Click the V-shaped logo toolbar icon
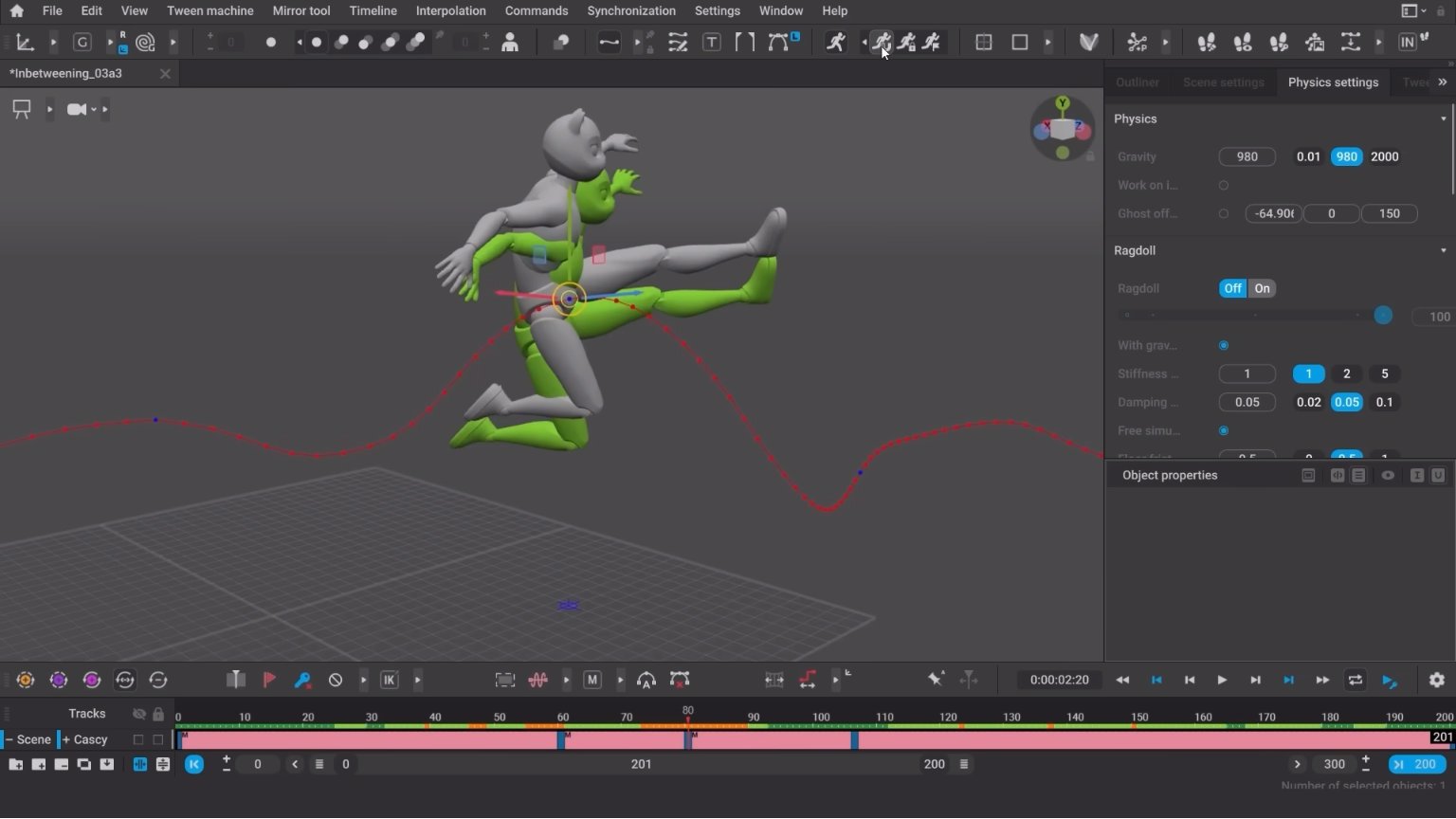 (x=1089, y=43)
